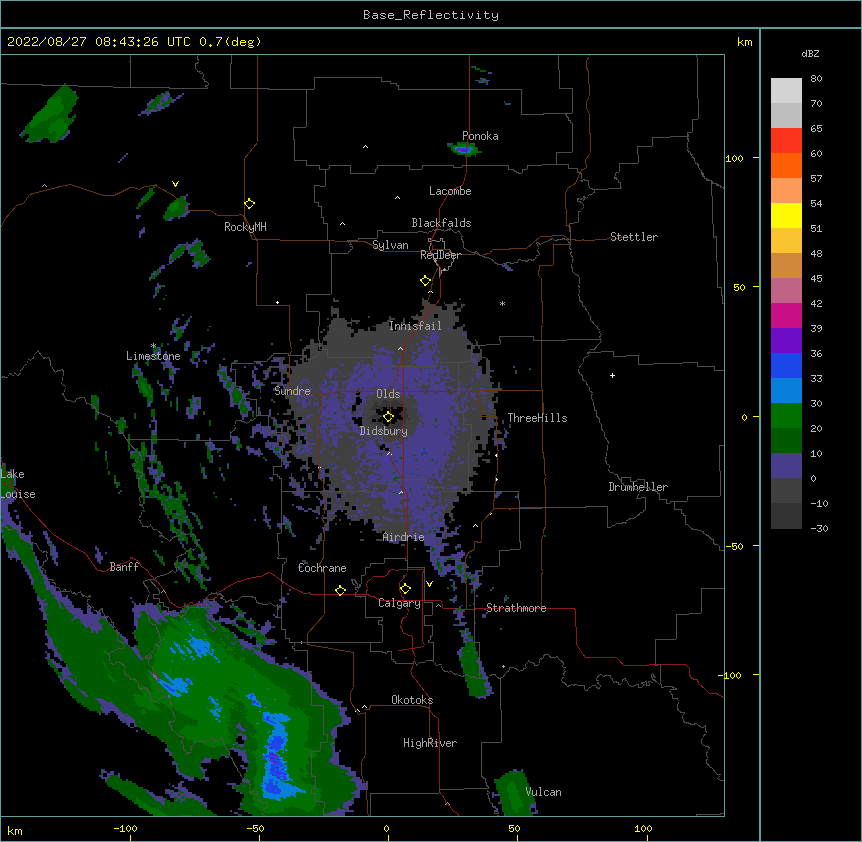Pick the red 60-65 dBZ legend swatch

pyautogui.click(x=786, y=140)
